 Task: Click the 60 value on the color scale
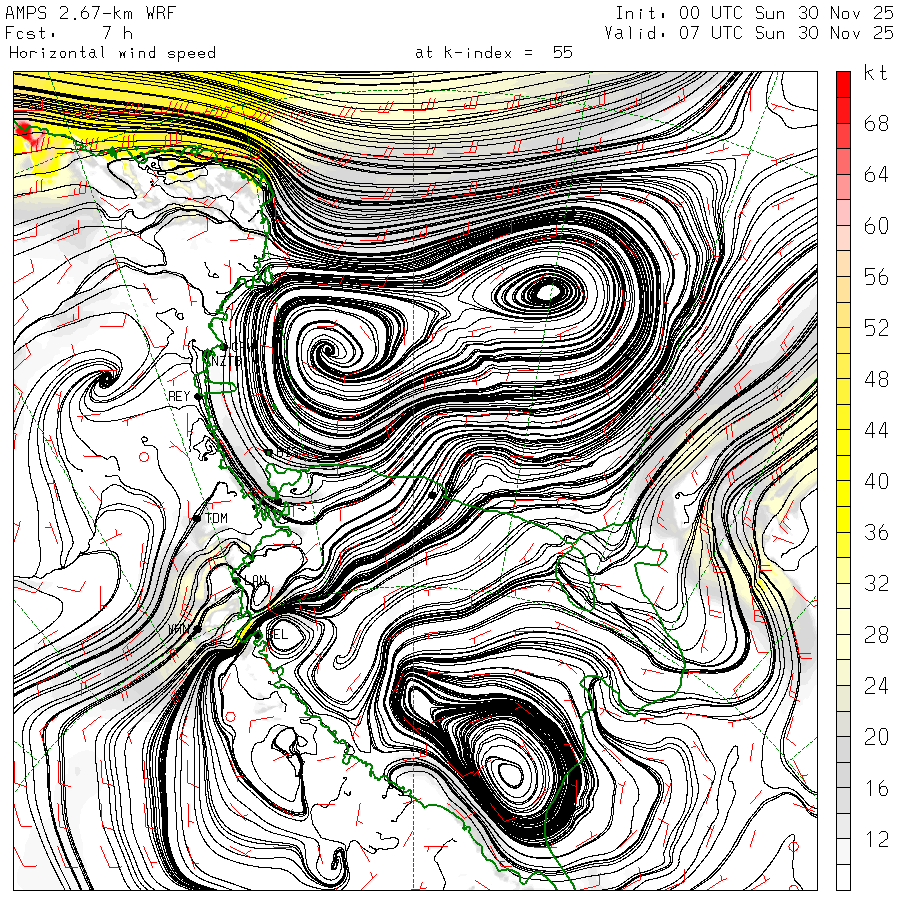pos(876,226)
